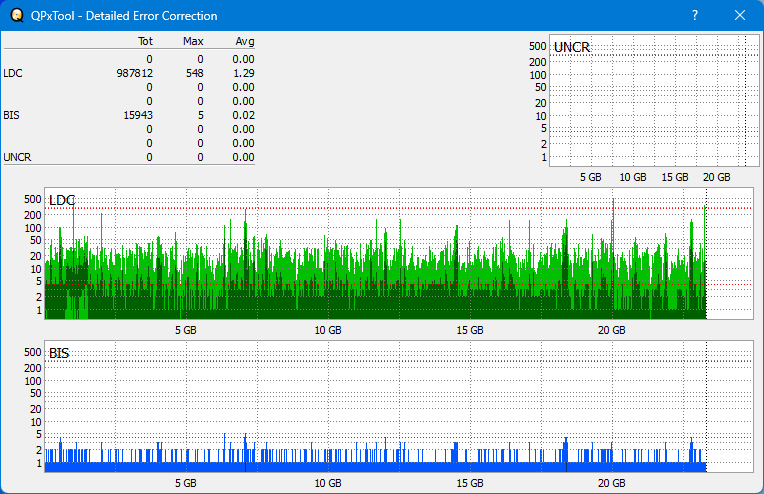Select the Tot column header

(x=145, y=41)
